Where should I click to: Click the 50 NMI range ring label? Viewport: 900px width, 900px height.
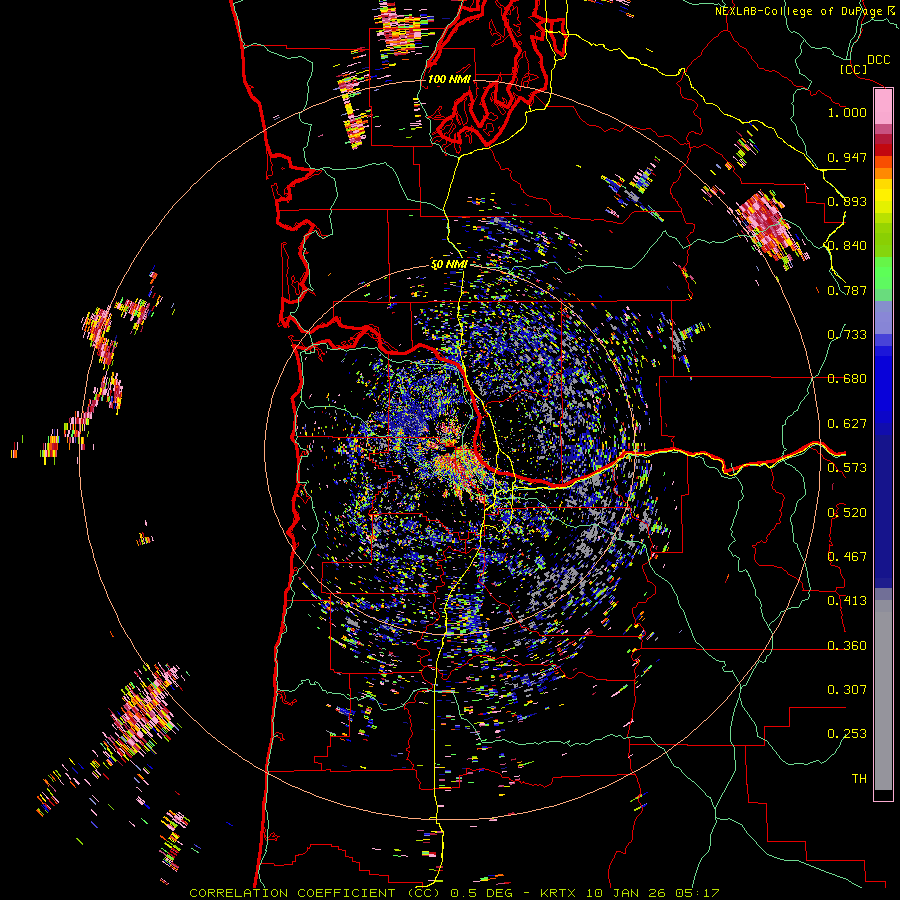(449, 265)
